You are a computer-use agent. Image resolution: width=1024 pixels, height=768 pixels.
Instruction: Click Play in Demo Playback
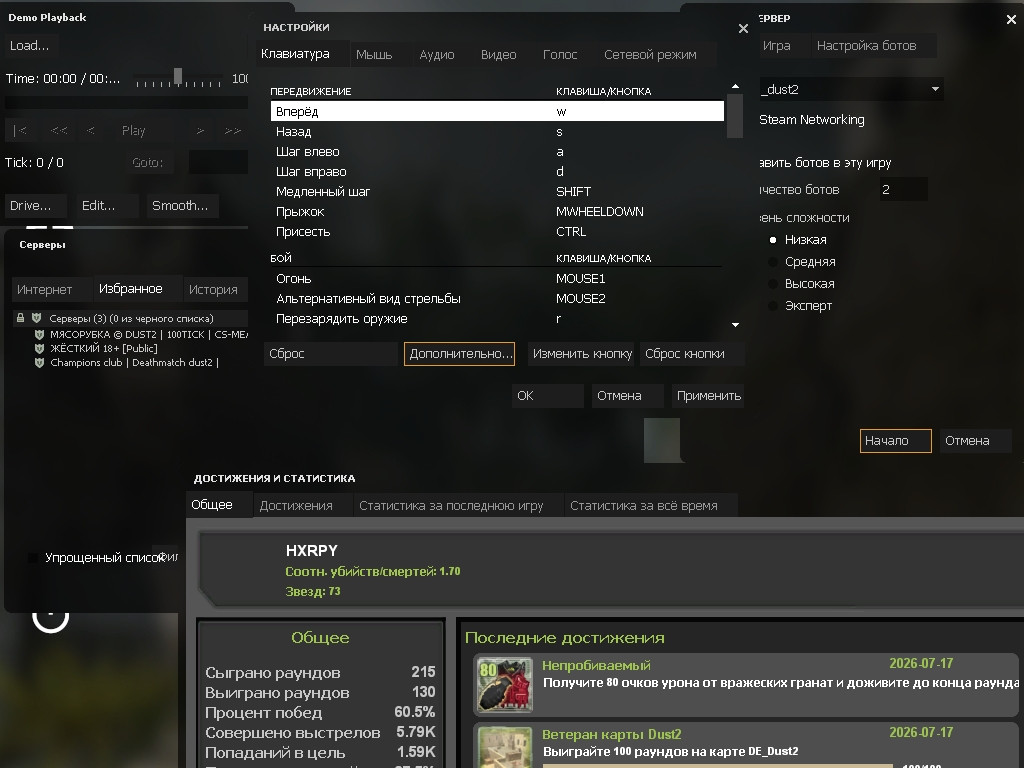coord(133,131)
